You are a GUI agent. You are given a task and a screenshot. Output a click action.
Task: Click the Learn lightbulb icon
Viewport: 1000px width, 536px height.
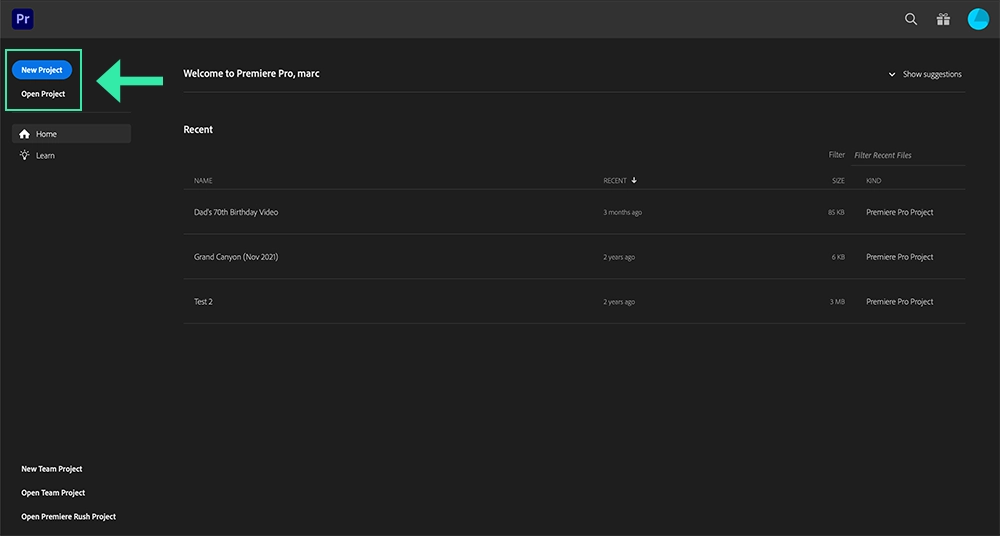point(24,155)
